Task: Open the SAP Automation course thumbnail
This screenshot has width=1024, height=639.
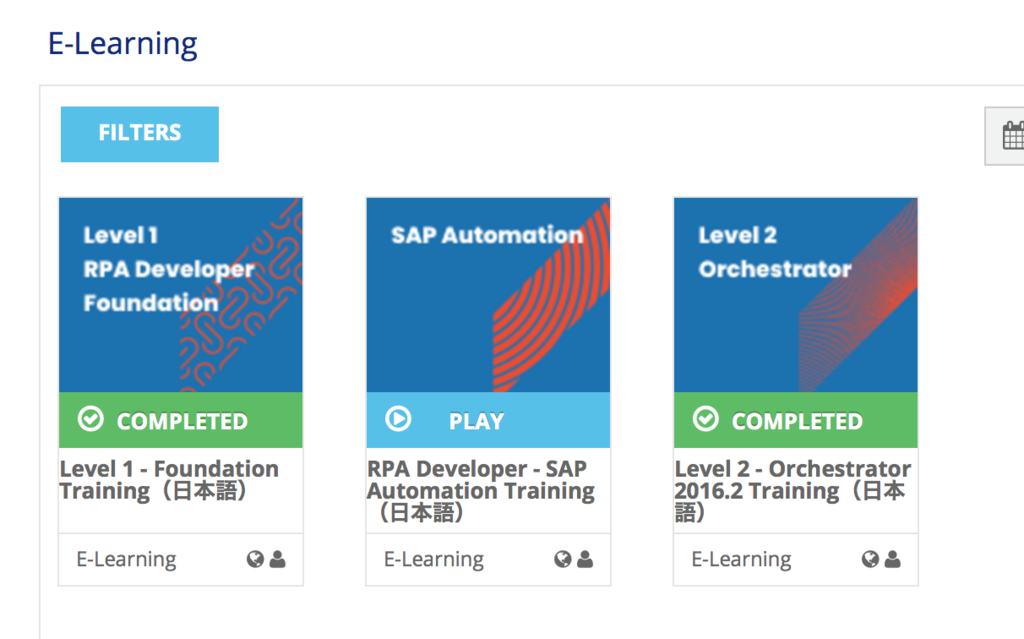Action: click(x=488, y=295)
